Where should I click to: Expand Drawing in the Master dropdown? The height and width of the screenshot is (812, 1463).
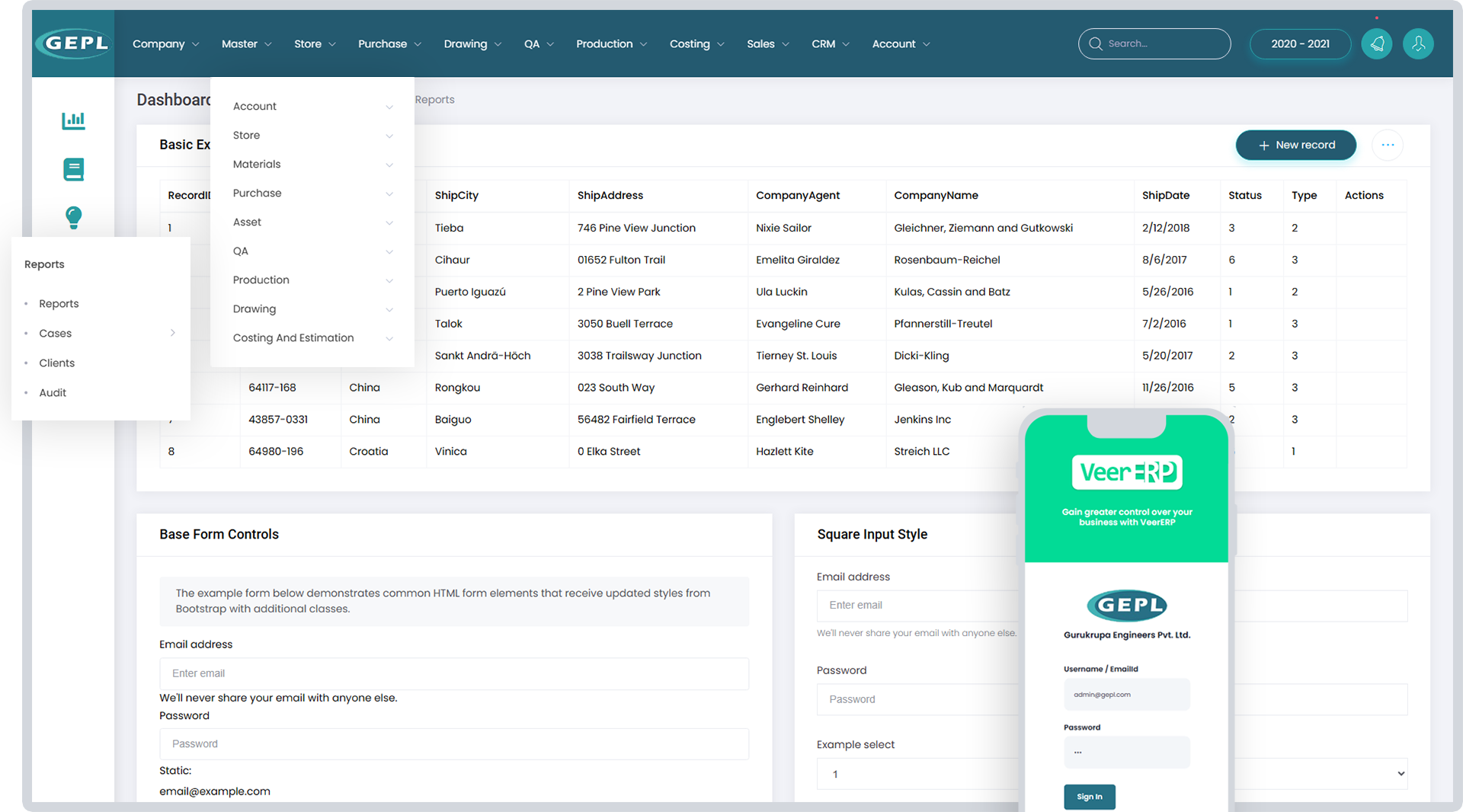pyautogui.click(x=312, y=308)
